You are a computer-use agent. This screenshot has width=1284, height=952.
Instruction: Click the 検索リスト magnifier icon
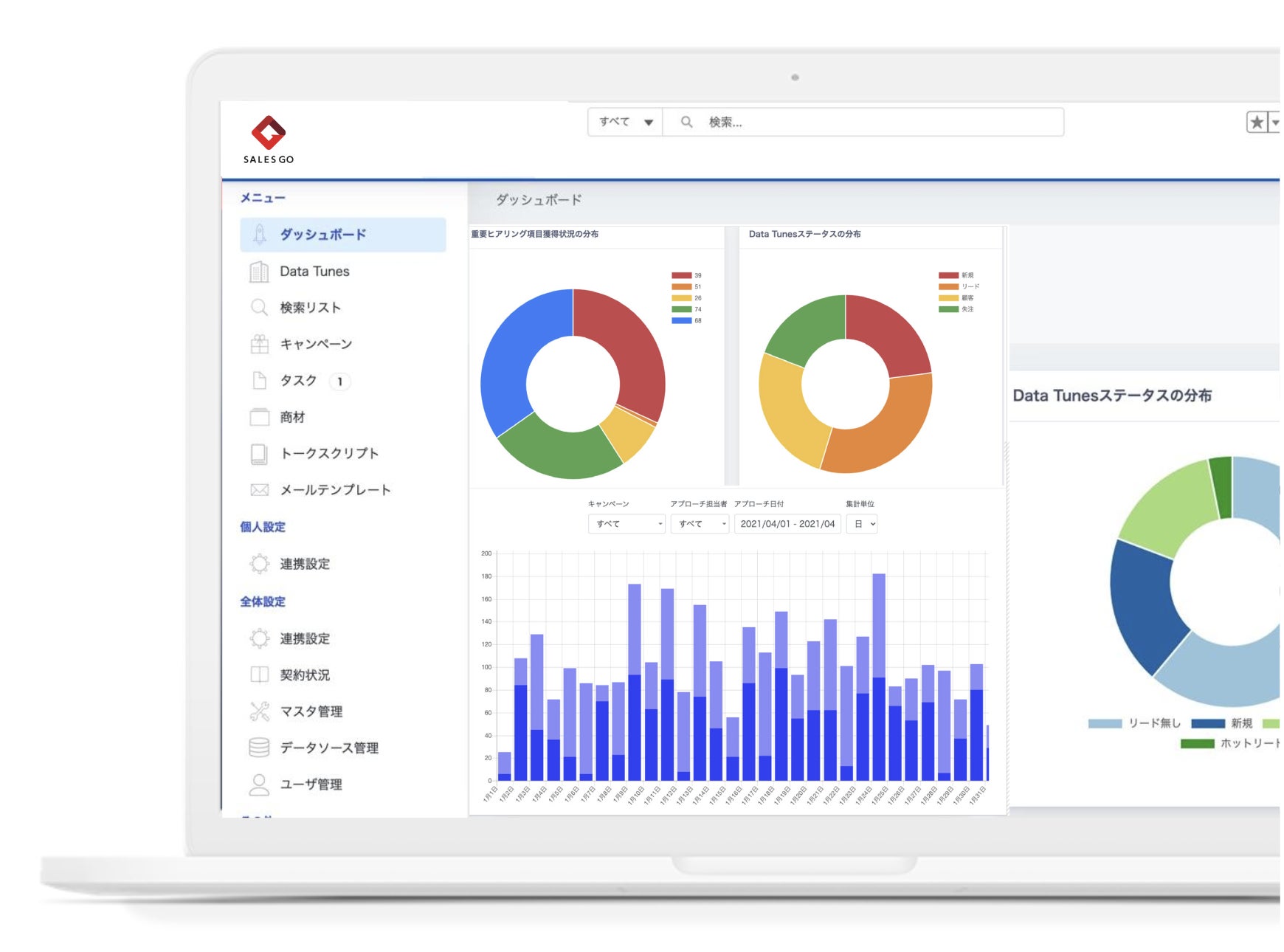pyautogui.click(x=259, y=308)
